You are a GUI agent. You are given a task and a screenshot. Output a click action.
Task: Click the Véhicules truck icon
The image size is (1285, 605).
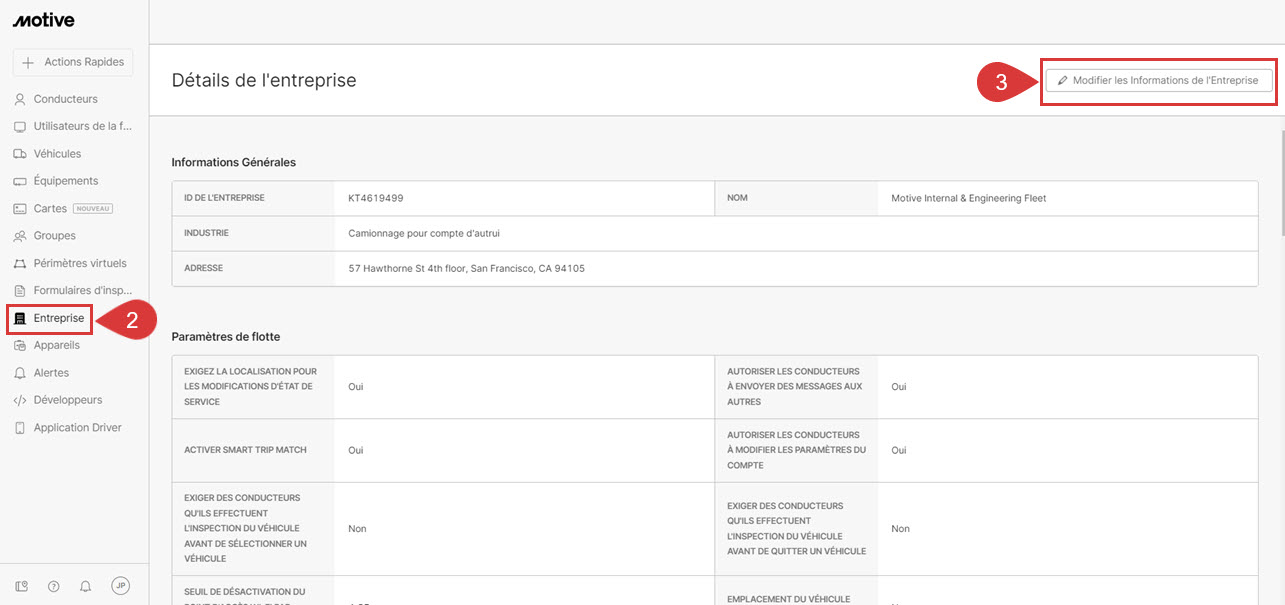tap(20, 154)
